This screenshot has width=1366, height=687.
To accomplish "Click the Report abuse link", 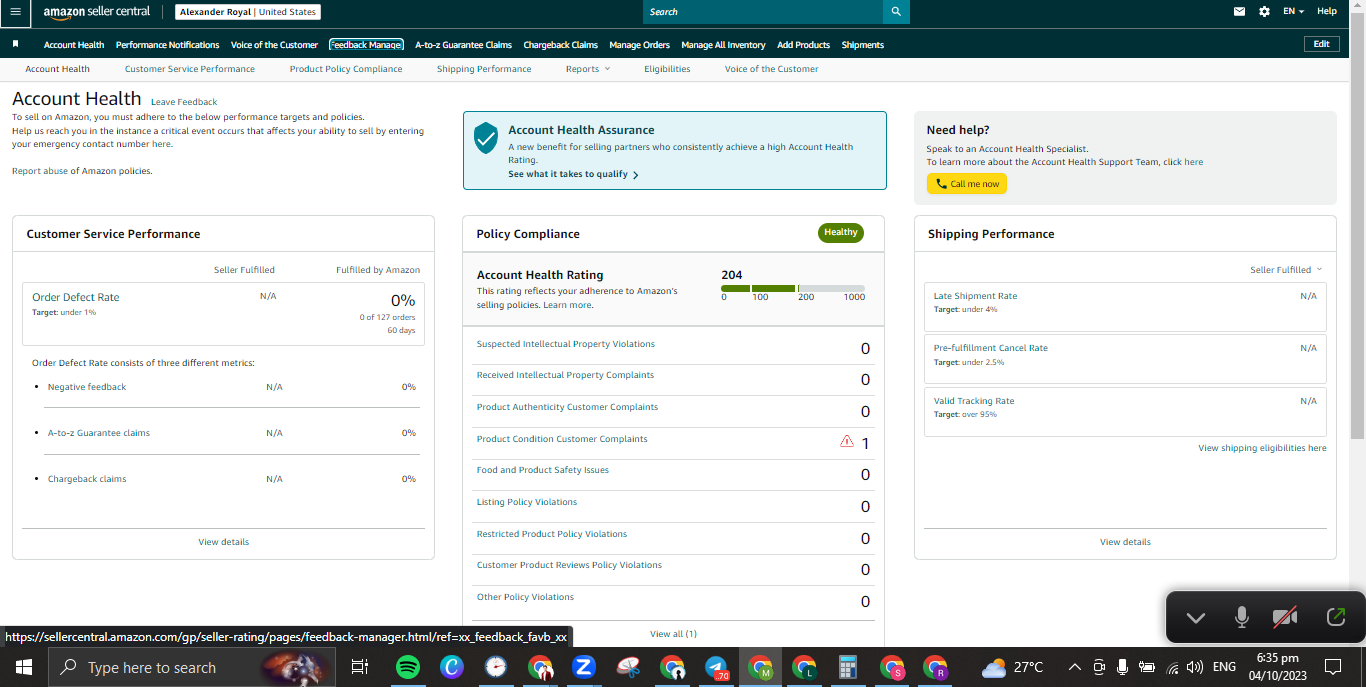I will (x=40, y=171).
